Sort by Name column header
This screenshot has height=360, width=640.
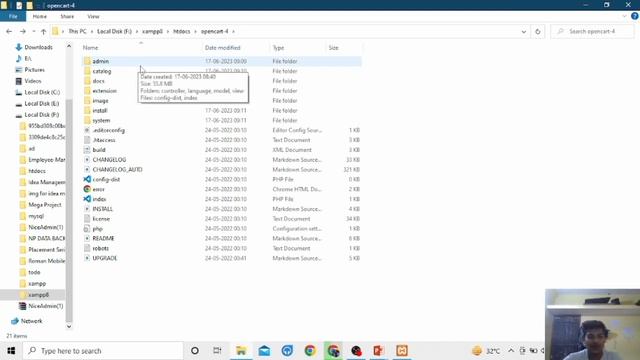pyautogui.click(x=91, y=48)
